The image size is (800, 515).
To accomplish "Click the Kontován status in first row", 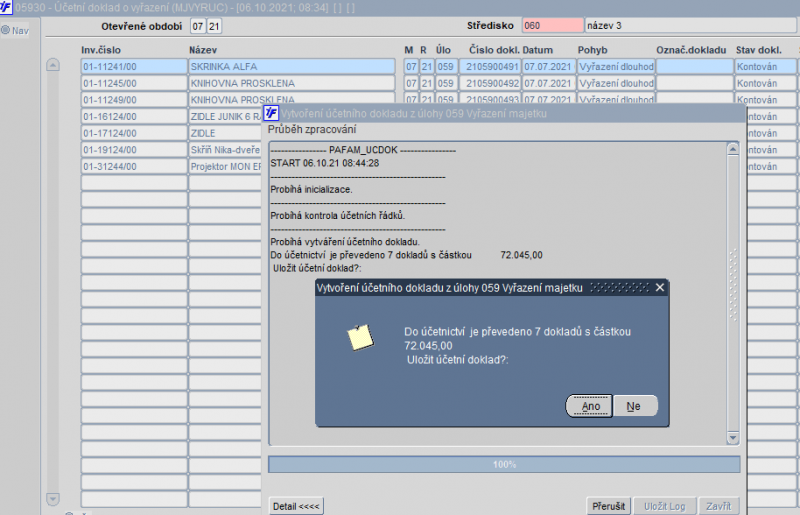I will coord(765,66).
